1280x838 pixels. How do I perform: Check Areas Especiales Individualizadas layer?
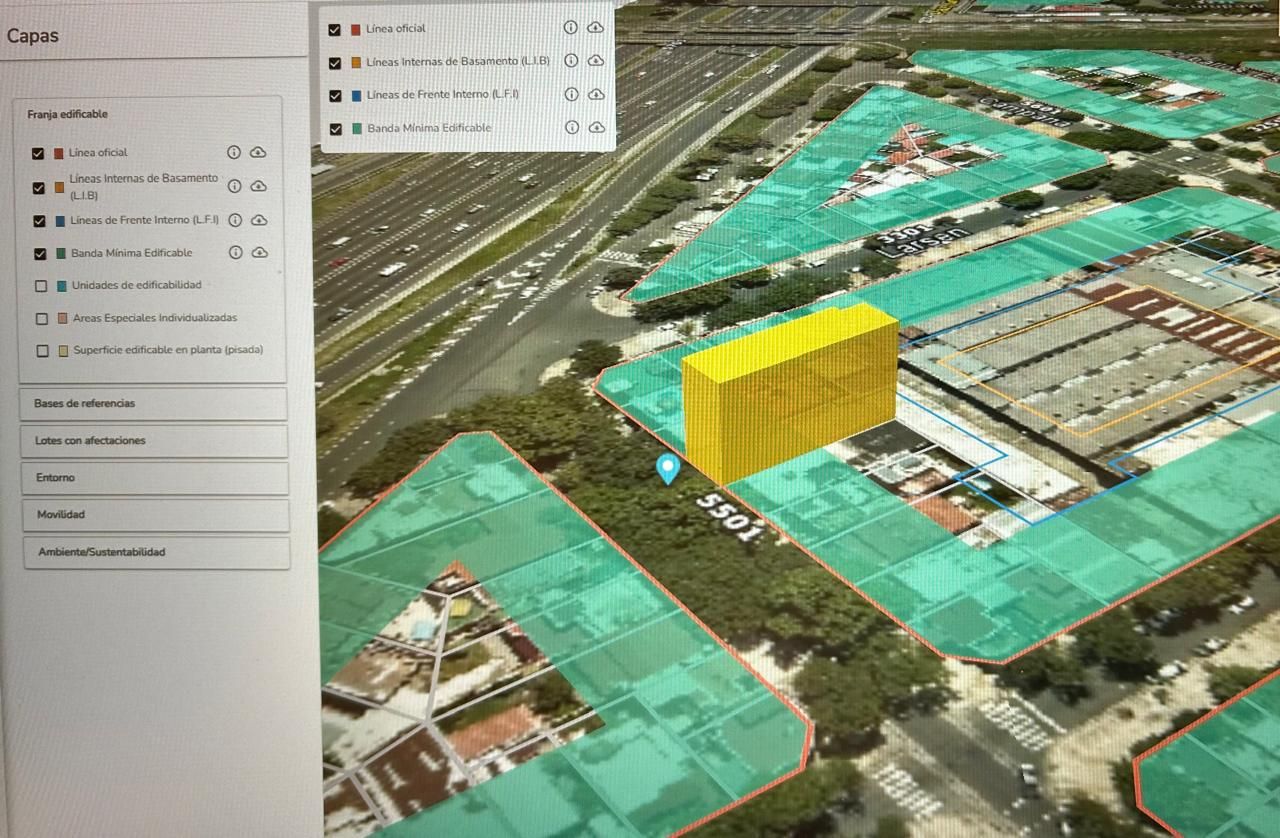point(42,319)
